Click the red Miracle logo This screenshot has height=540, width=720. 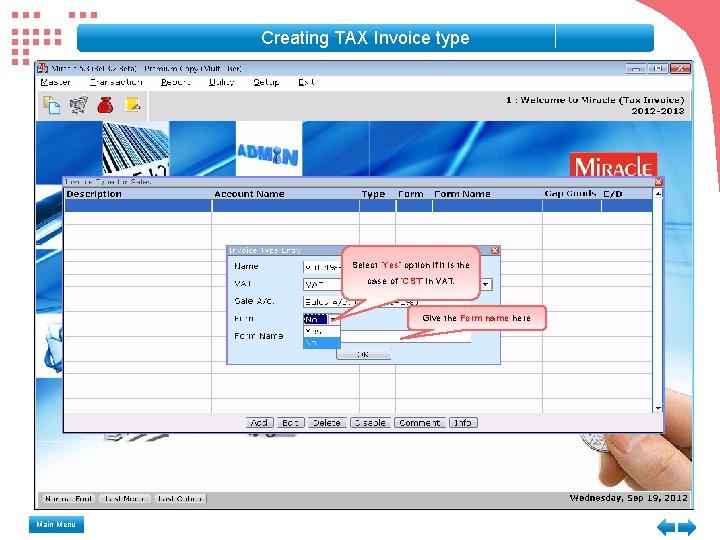pyautogui.click(x=613, y=165)
